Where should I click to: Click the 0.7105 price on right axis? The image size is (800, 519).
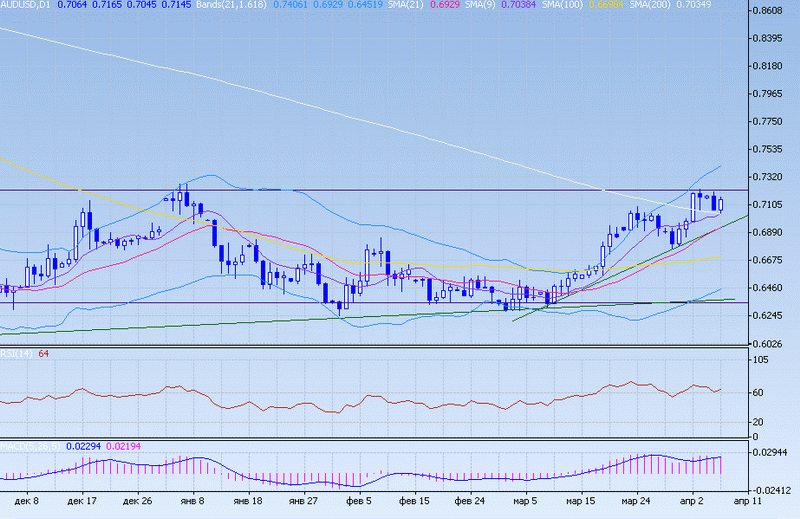click(x=774, y=205)
